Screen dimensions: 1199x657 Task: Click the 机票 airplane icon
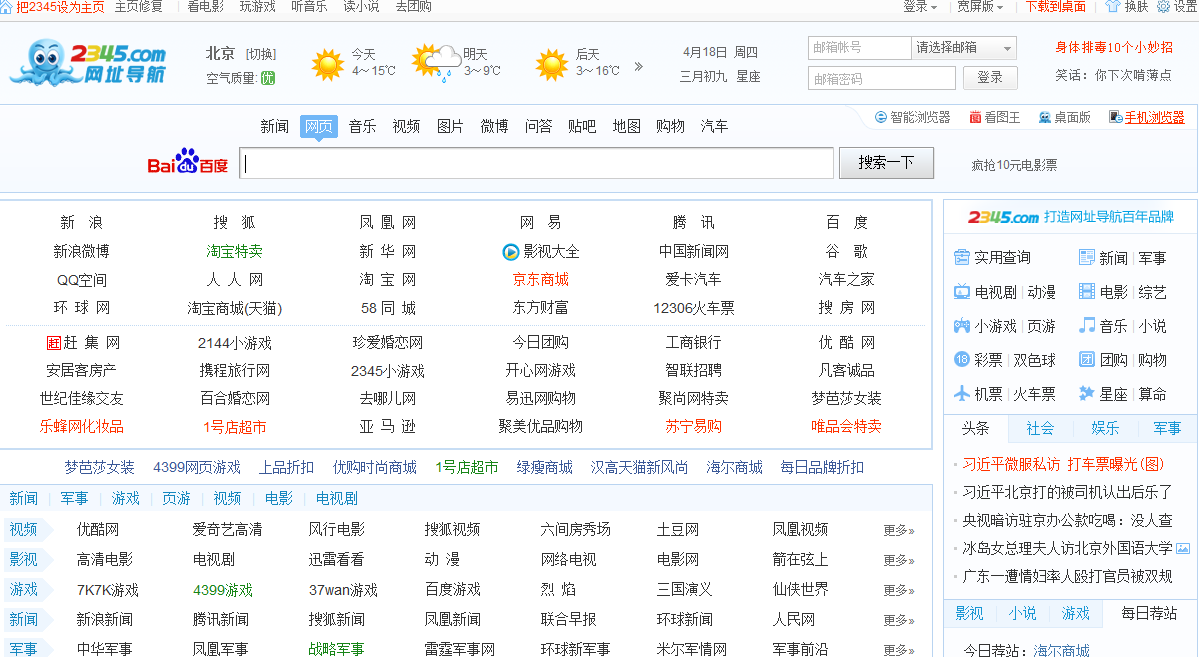[x=962, y=394]
